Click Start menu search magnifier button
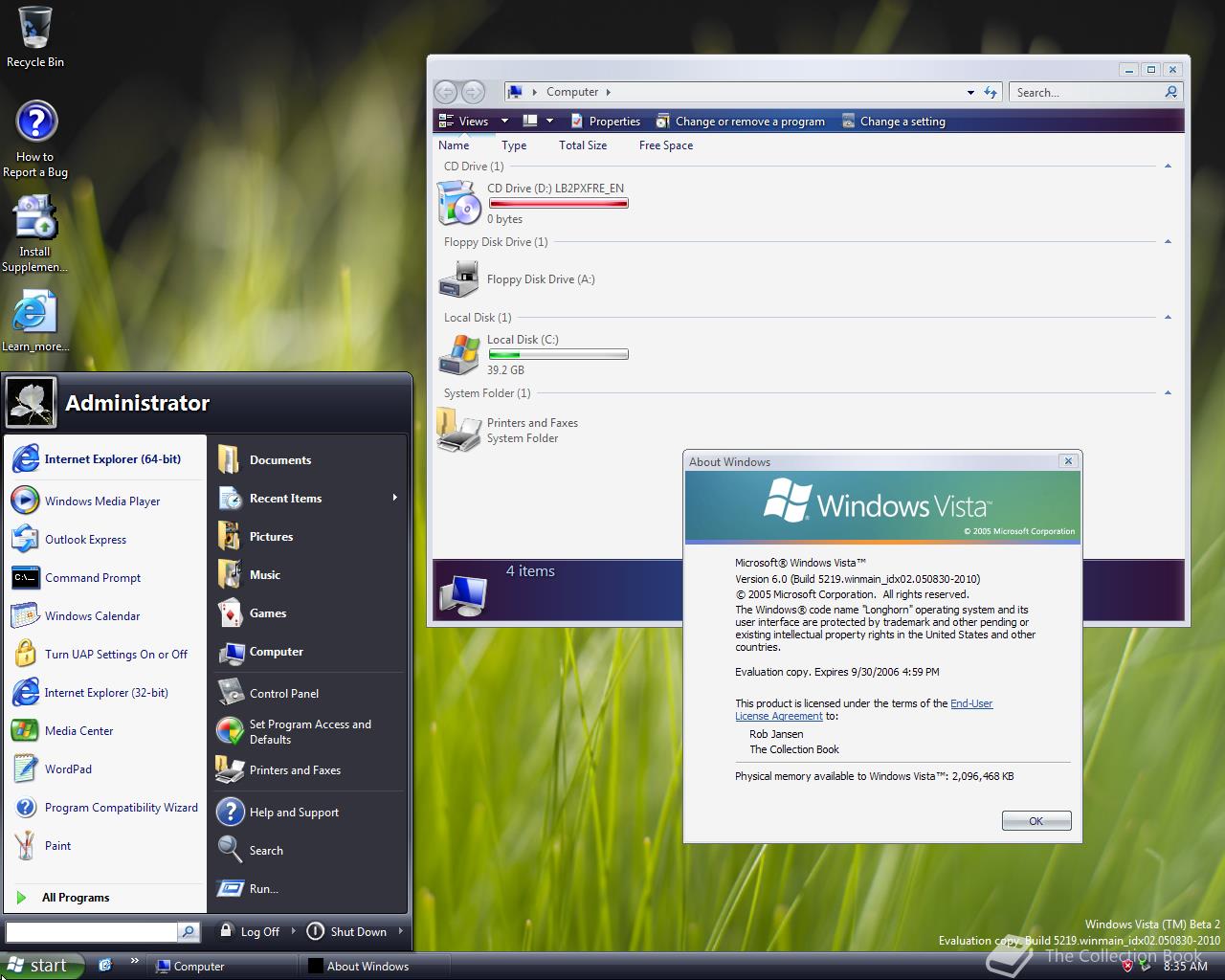This screenshot has height=980, width=1225. pos(189,931)
